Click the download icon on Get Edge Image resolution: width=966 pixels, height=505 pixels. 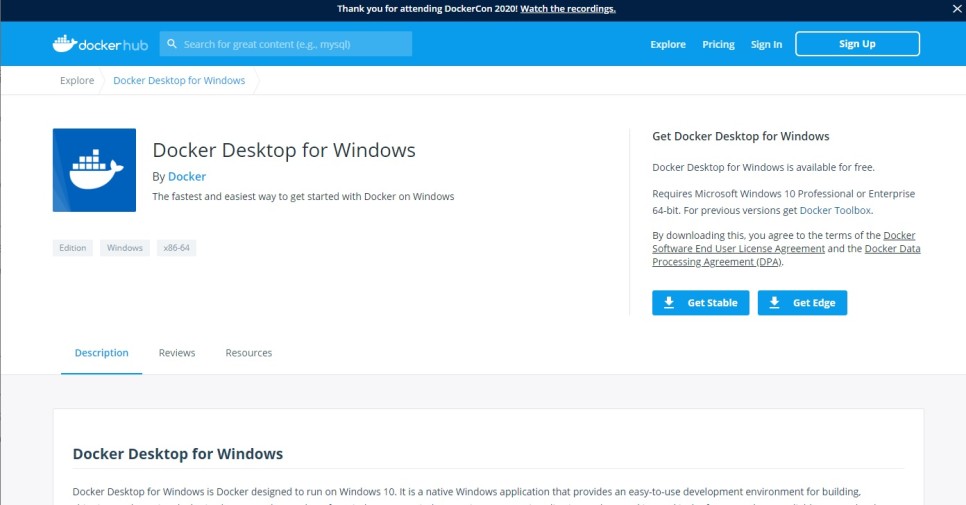pyautogui.click(x=774, y=302)
